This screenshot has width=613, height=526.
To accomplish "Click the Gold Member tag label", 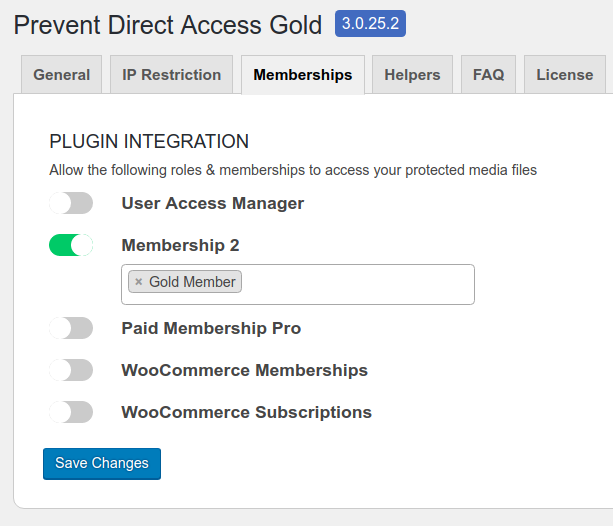I will click(192, 282).
